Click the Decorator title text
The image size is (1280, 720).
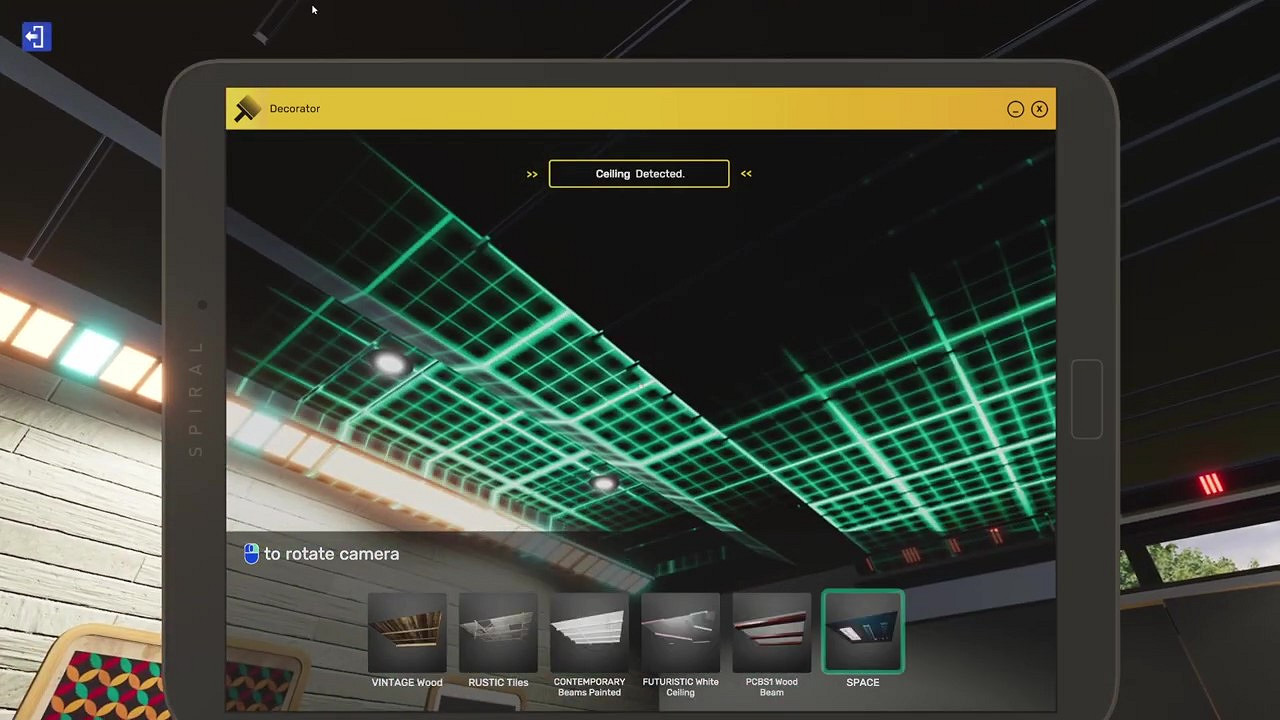click(295, 109)
